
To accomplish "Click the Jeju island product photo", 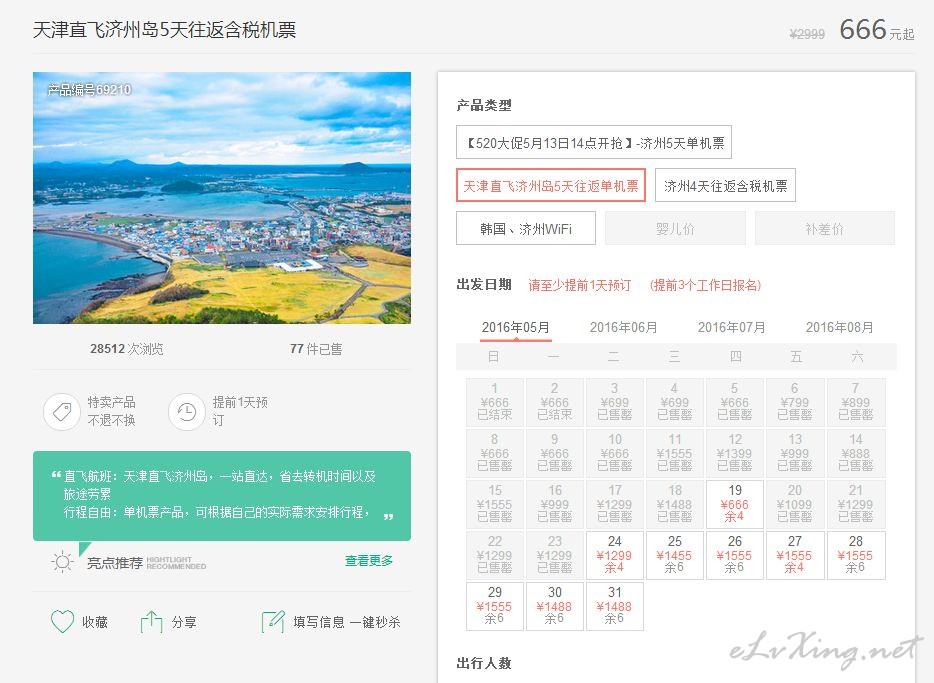I will [222, 198].
